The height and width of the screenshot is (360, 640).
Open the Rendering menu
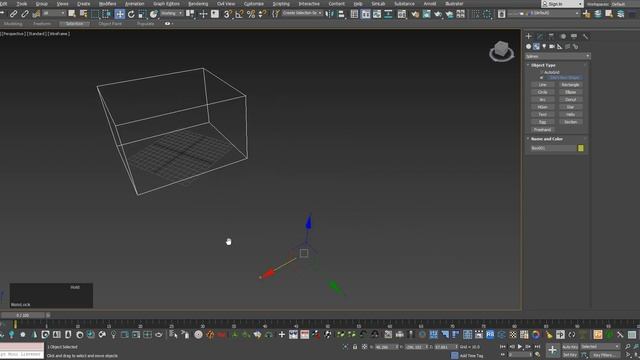click(x=198, y=4)
